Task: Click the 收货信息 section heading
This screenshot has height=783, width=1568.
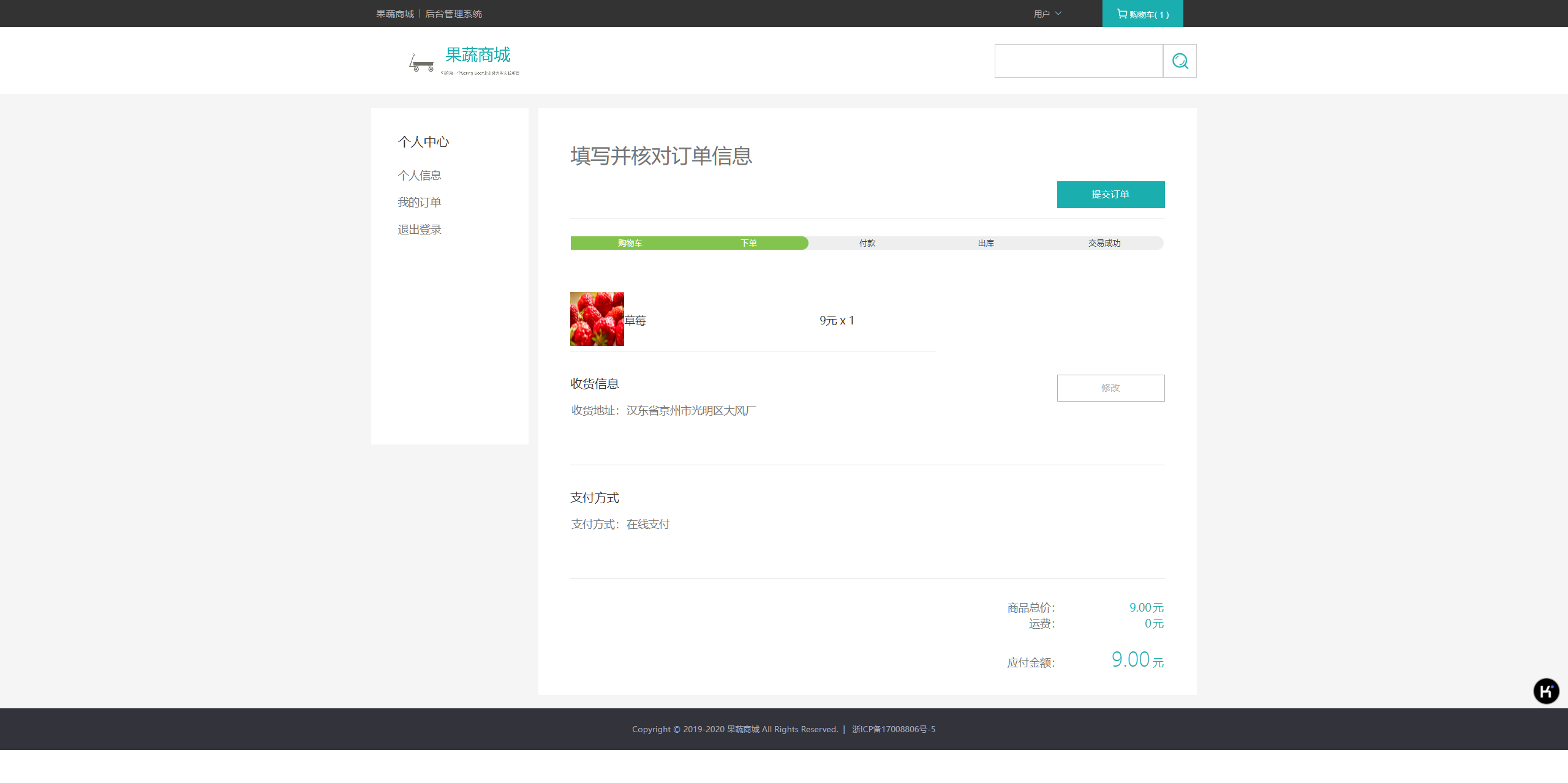Action: point(595,384)
